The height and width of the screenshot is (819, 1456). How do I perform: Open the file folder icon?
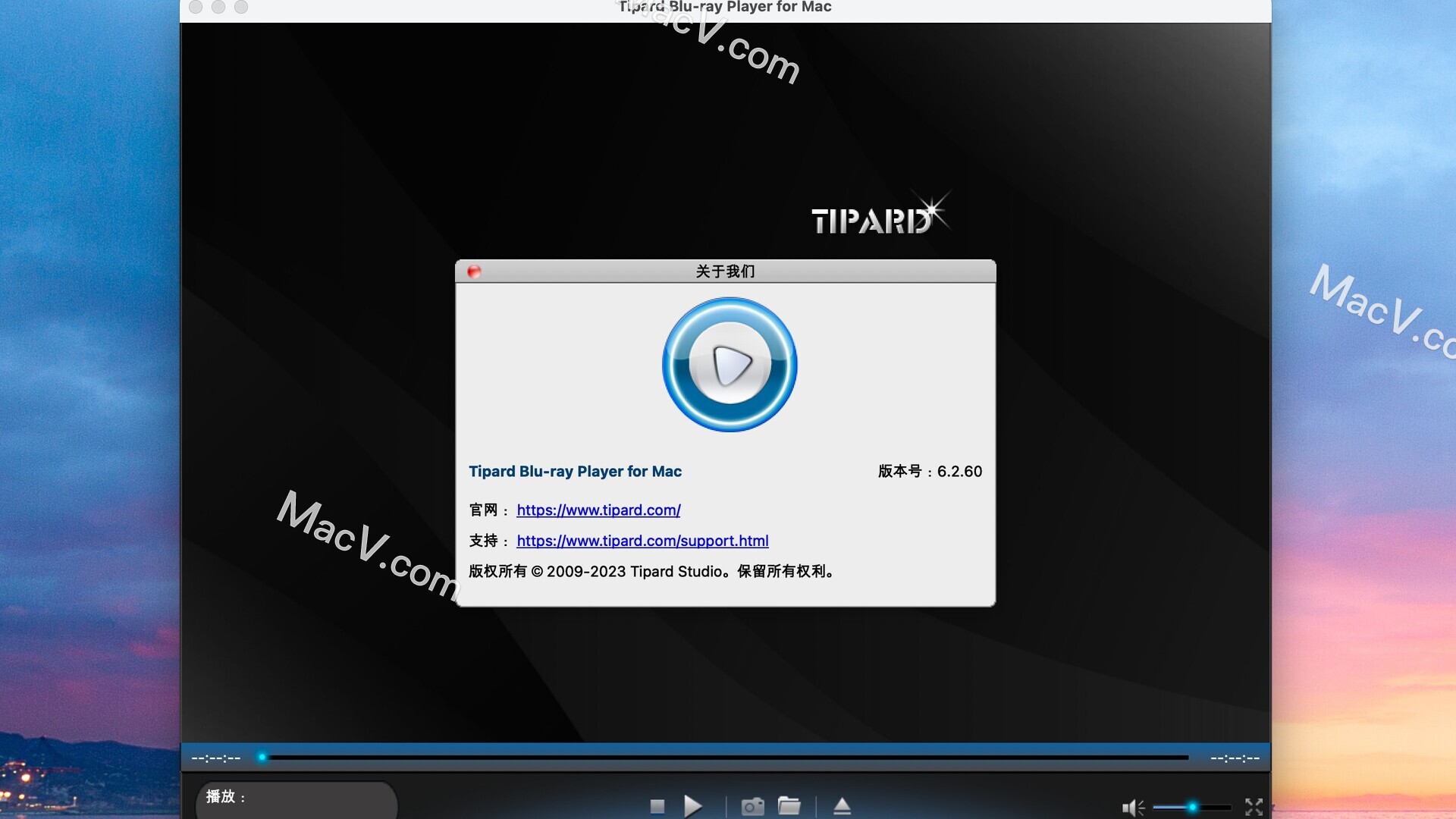click(x=789, y=805)
